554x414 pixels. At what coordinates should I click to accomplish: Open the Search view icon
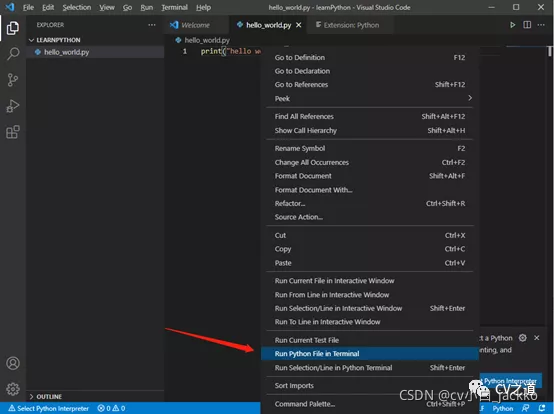13,54
